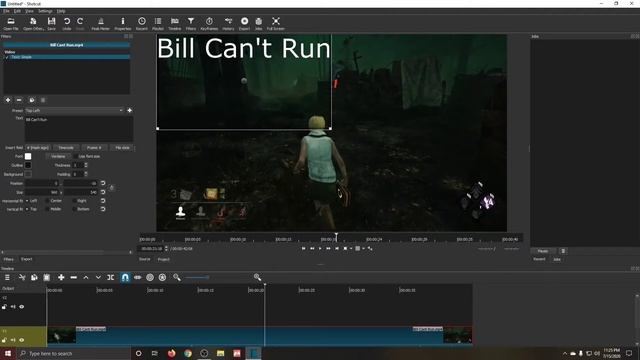The image size is (640, 360).
Task: Toggle scrub while dragging
Action: pyautogui.click(x=138, y=278)
